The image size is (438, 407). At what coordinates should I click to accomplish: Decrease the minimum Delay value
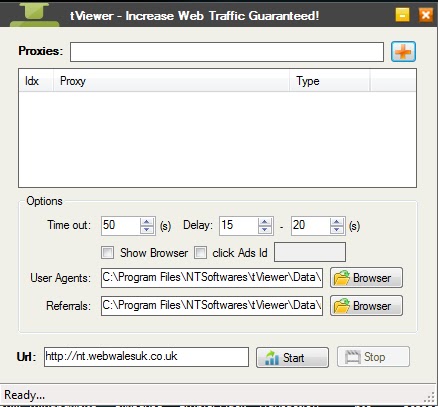(265, 230)
